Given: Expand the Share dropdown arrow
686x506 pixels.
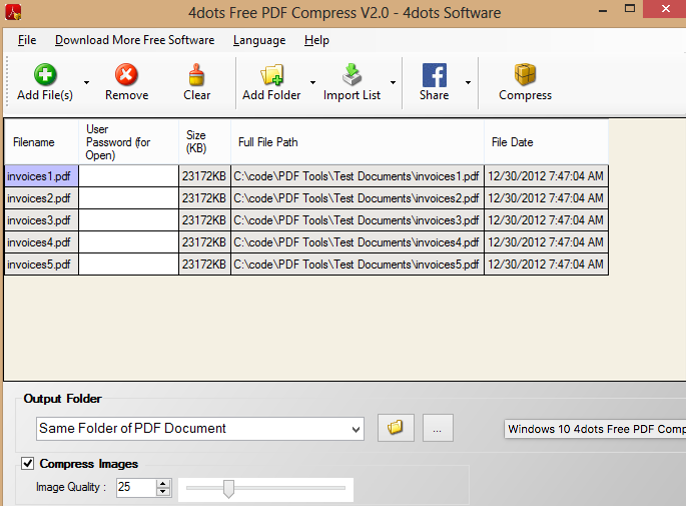Looking at the screenshot, I should click(468, 83).
